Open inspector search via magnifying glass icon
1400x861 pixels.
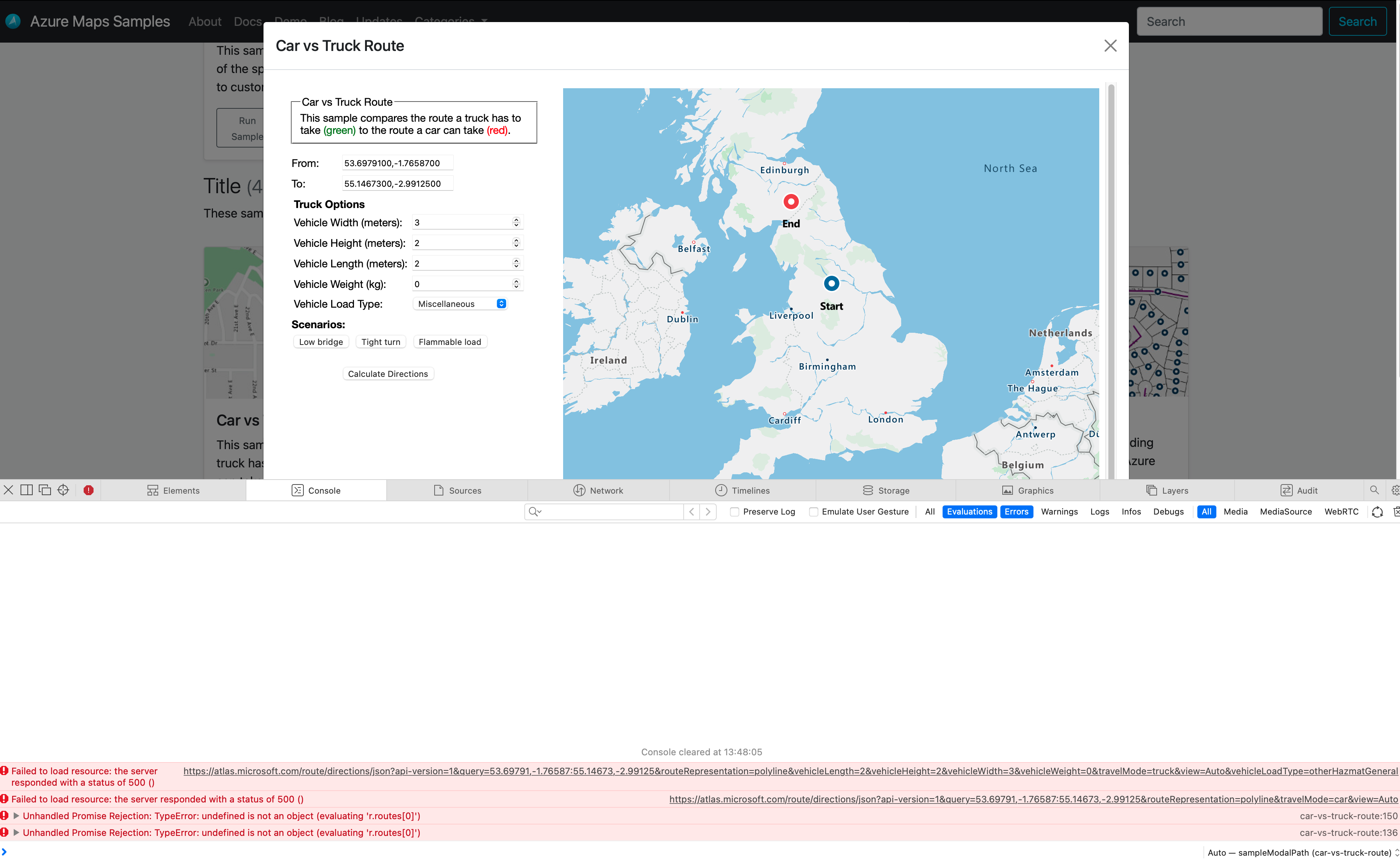click(1374, 490)
